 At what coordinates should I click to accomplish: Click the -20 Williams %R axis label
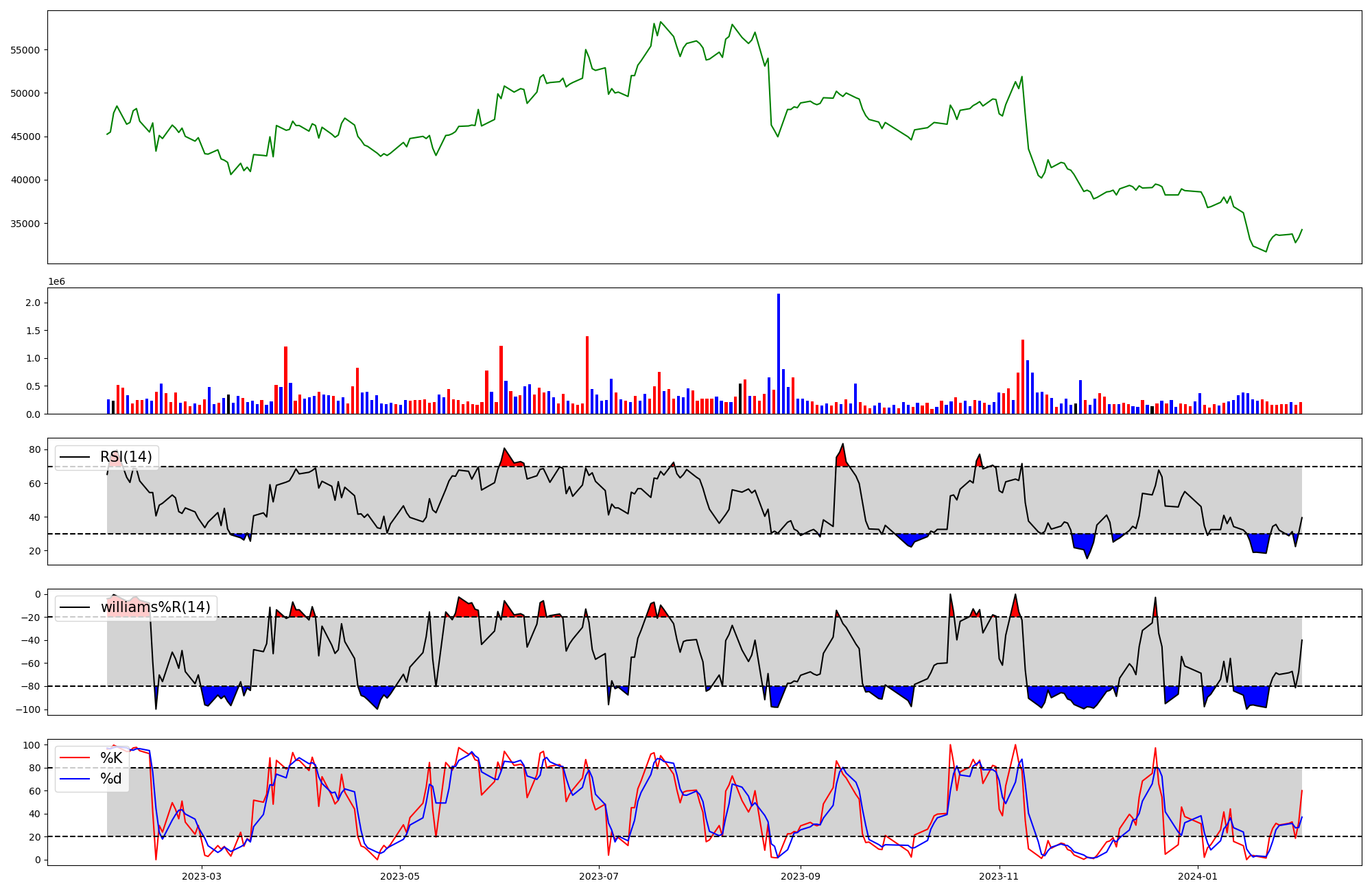[x=31, y=618]
